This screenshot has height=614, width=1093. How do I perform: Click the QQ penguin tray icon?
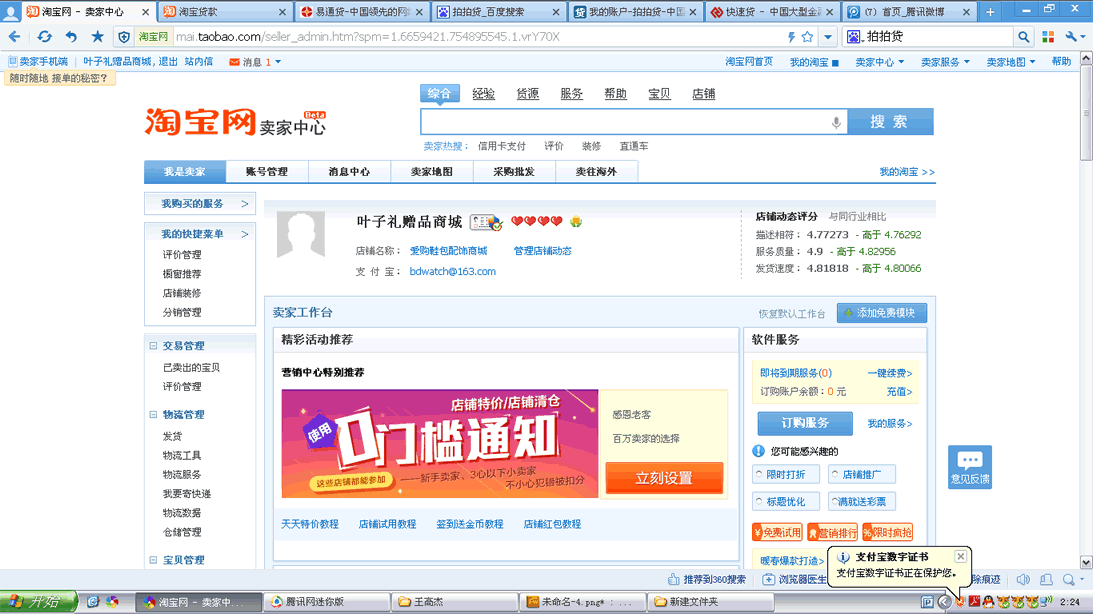[988, 602]
